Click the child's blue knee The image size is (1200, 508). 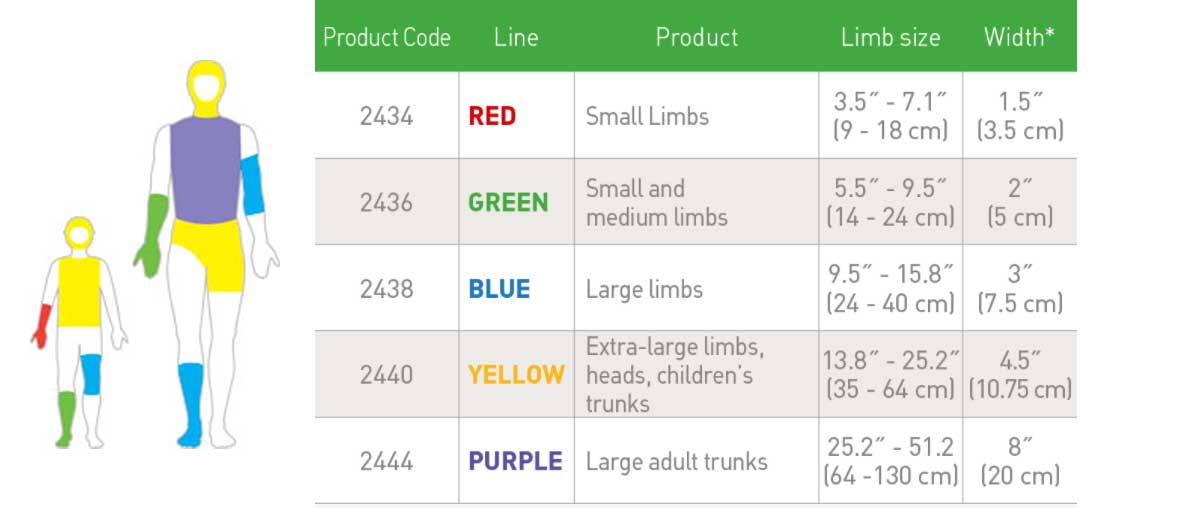[91, 374]
